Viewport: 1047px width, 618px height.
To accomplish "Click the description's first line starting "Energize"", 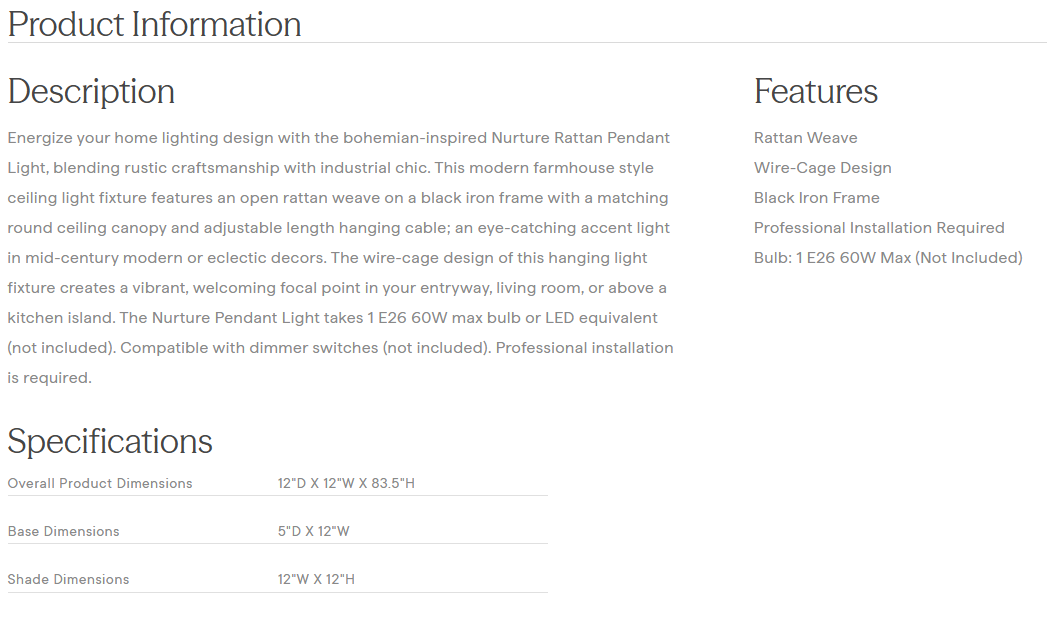I will point(338,138).
